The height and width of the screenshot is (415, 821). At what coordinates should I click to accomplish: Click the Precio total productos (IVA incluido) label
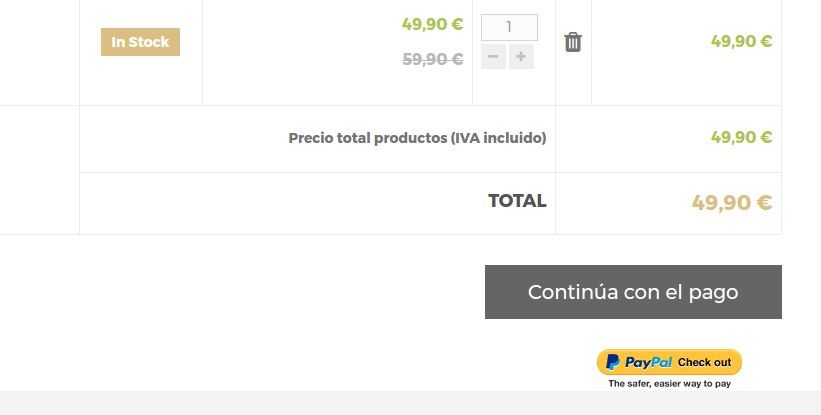pos(417,138)
